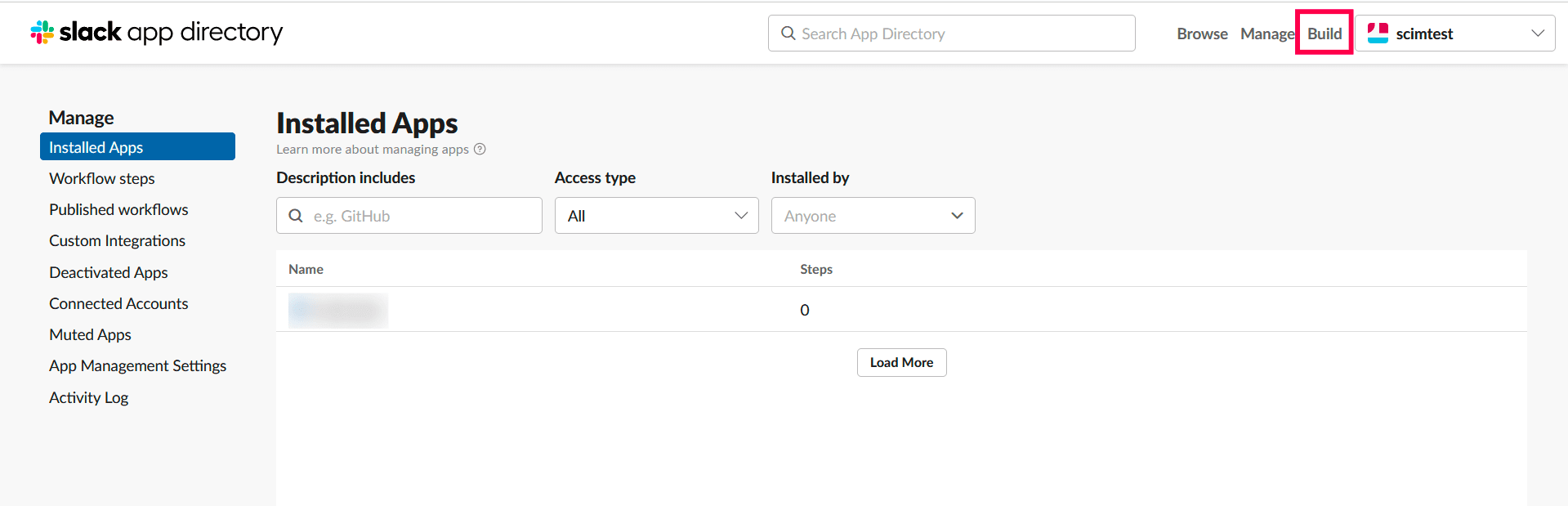
Task: Open the Browse menu item
Action: click(x=1202, y=34)
